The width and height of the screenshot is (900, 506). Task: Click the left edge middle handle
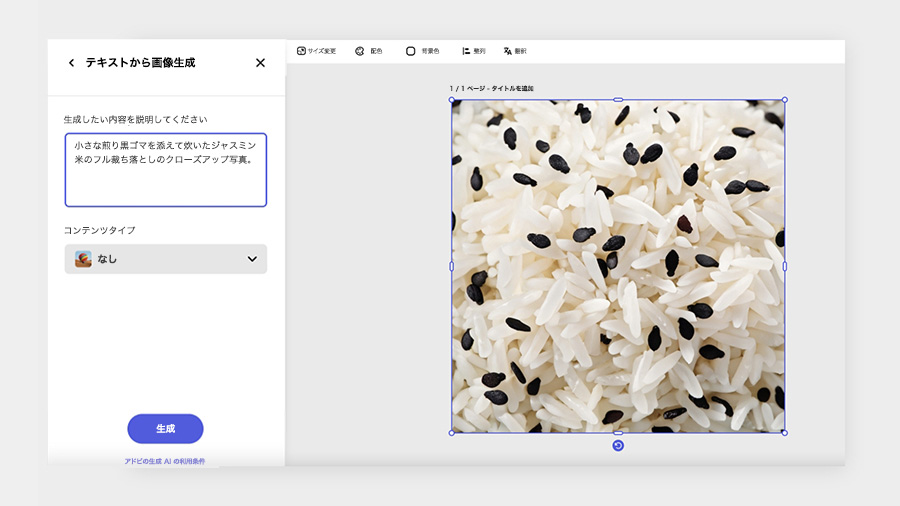452,266
